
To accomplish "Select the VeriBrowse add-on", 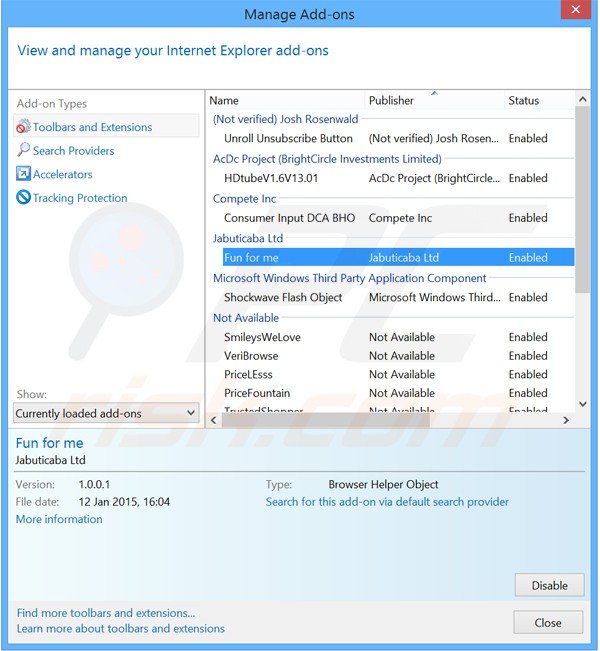I will point(399,356).
